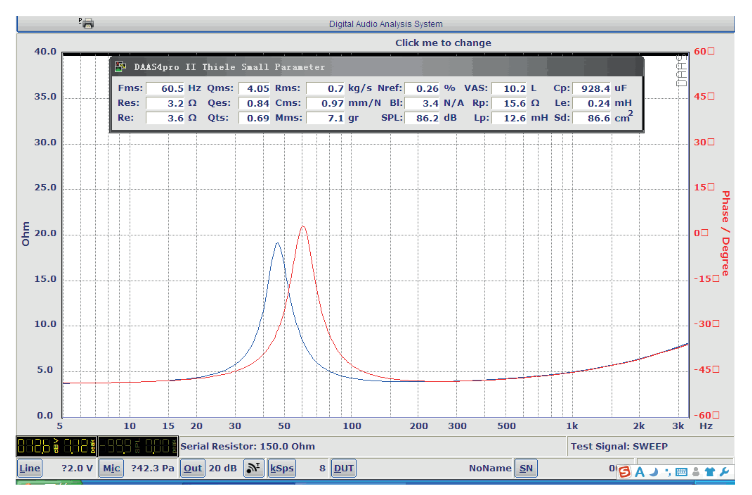Click the SN button
This screenshot has height=495, width=752.
(526, 468)
